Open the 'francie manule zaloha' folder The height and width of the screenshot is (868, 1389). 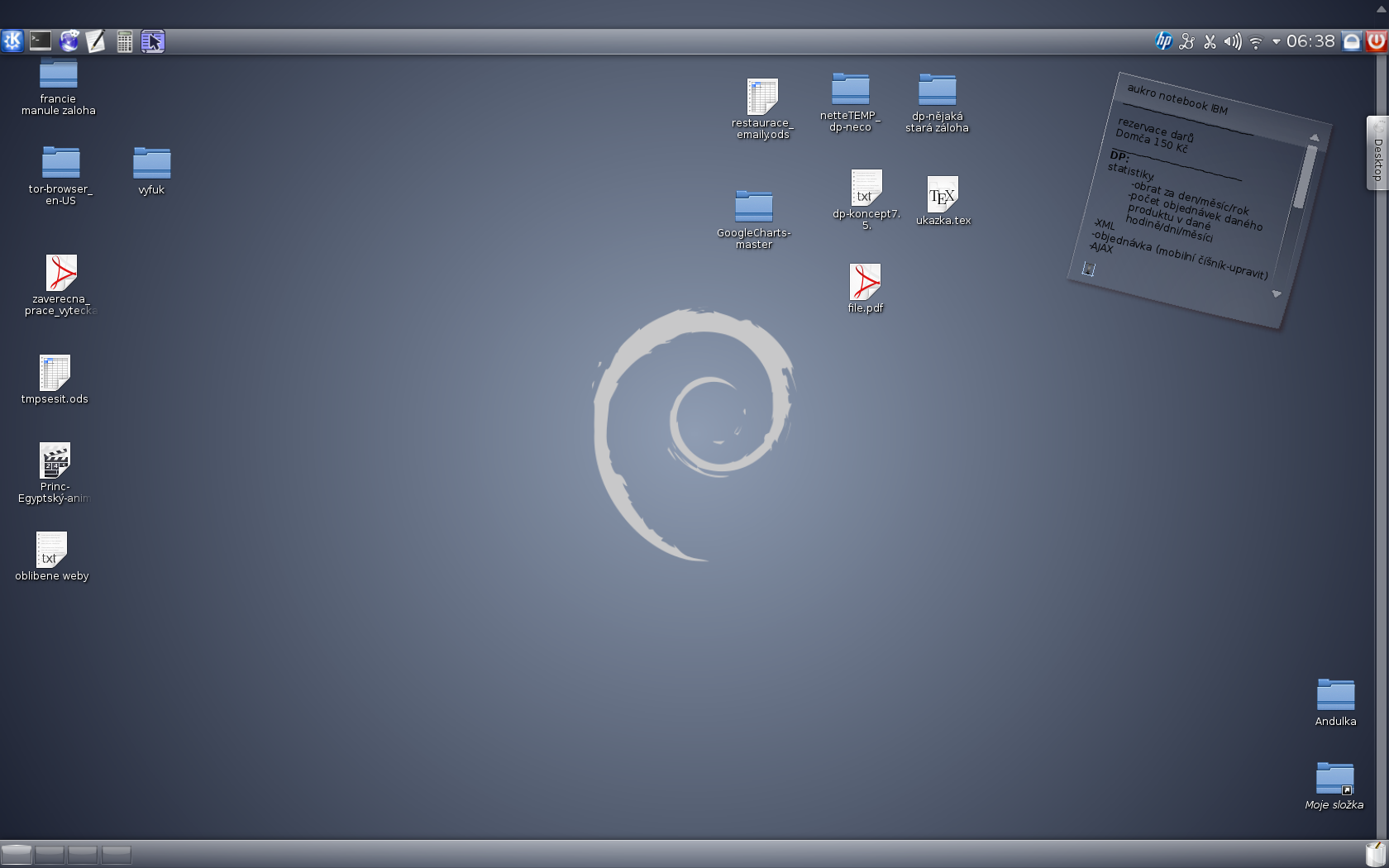58,87
